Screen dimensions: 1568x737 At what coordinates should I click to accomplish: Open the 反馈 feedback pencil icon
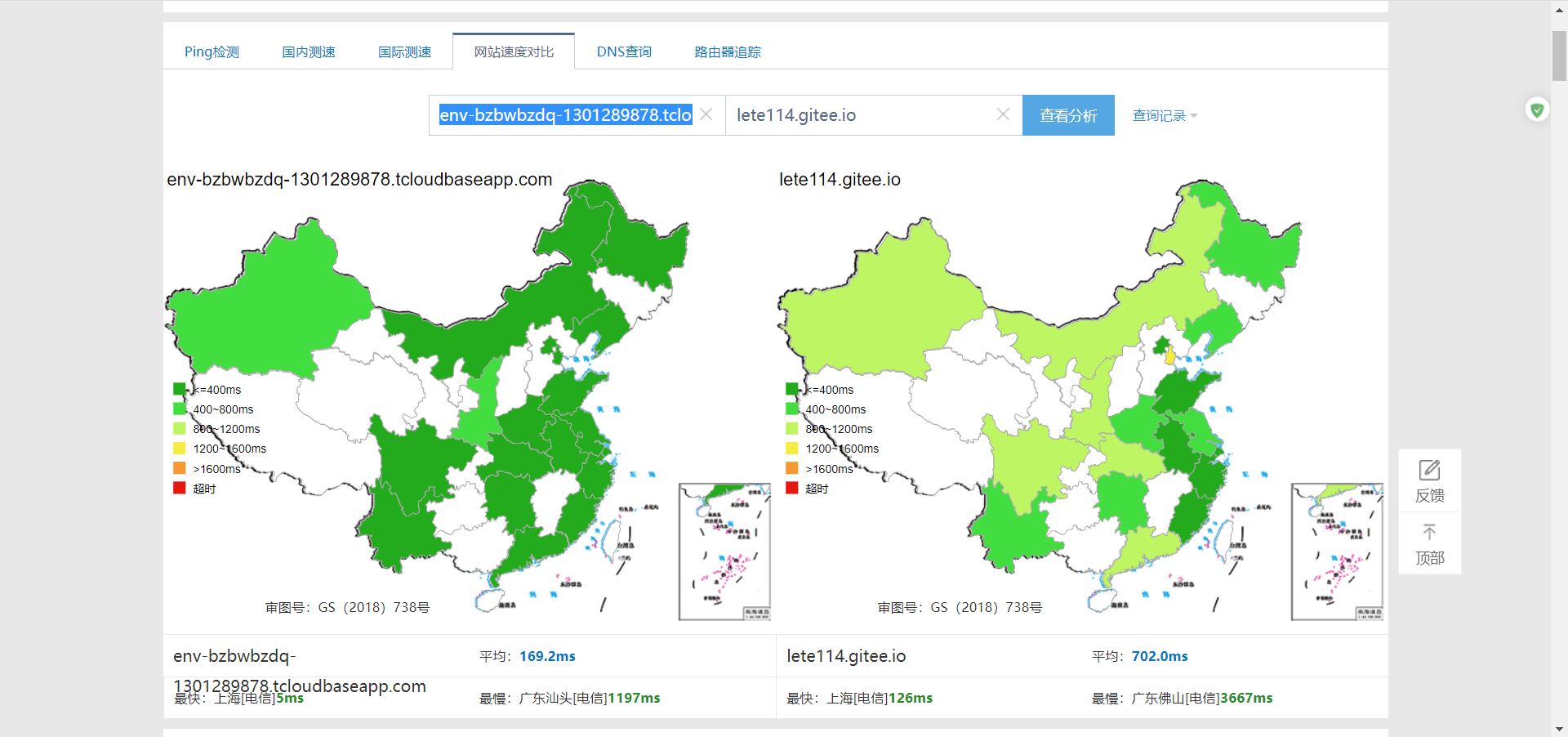(x=1429, y=471)
